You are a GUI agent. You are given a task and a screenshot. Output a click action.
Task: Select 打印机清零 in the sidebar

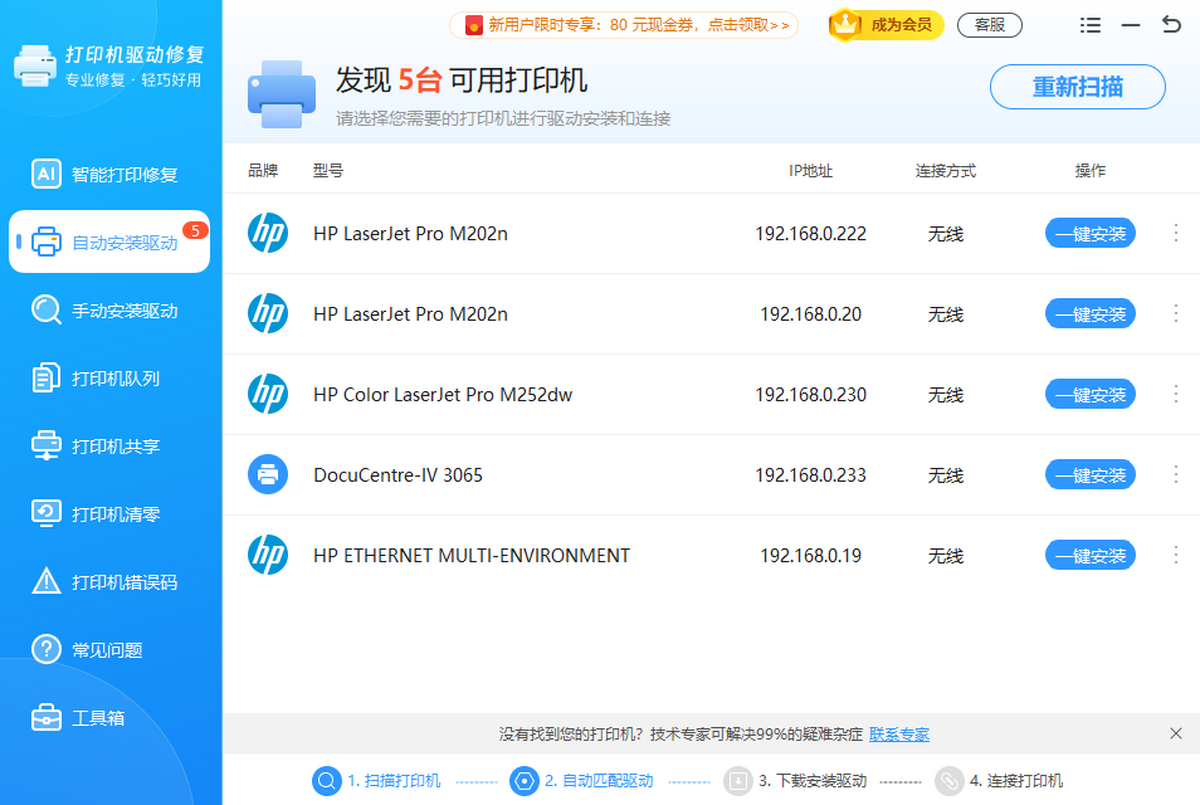tap(110, 514)
